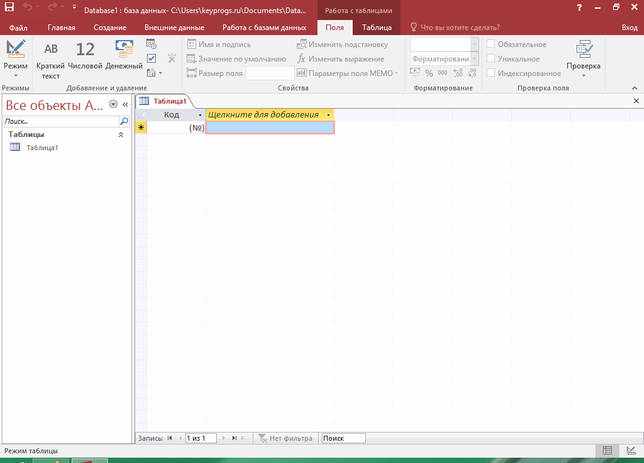
Task: Click the highlighted empty cell in new row
Action: [270, 128]
